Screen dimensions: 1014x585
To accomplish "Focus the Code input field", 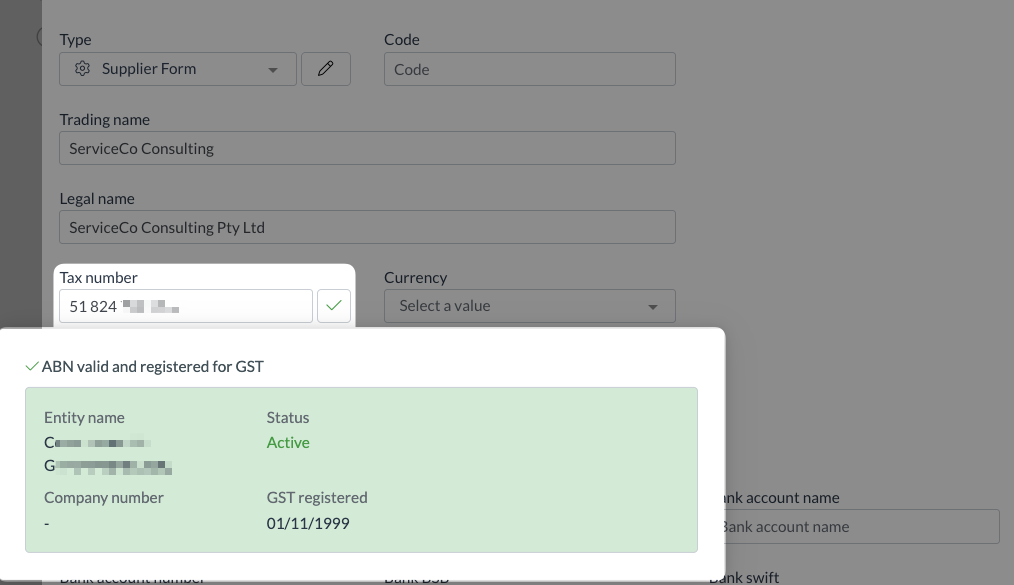I will (529, 69).
